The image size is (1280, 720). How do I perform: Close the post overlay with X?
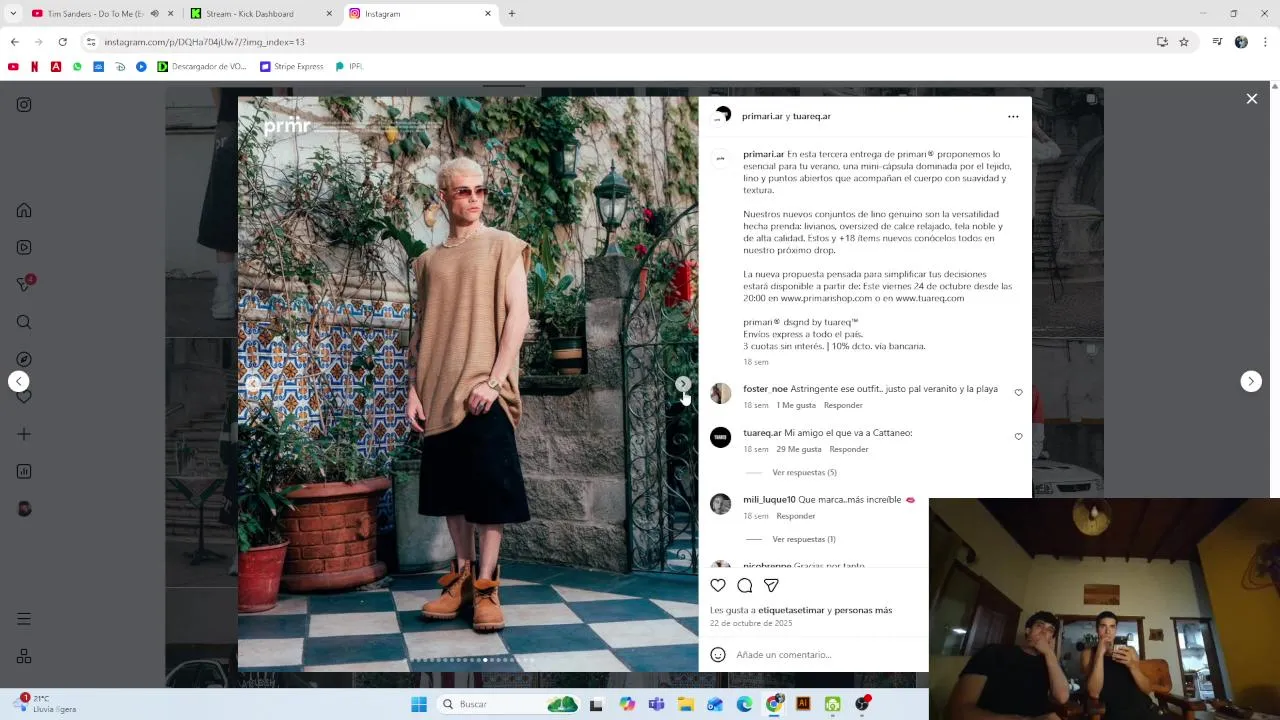(1252, 98)
